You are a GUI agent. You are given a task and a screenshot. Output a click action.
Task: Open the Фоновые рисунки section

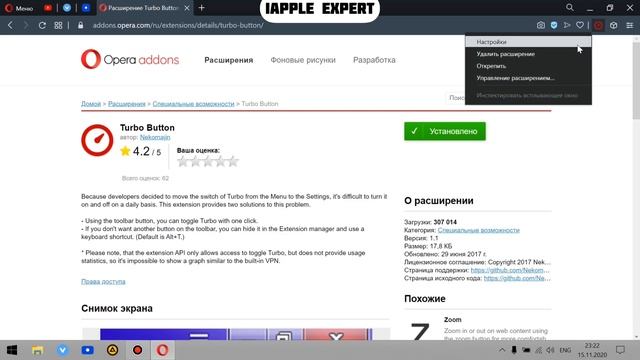tap(303, 60)
